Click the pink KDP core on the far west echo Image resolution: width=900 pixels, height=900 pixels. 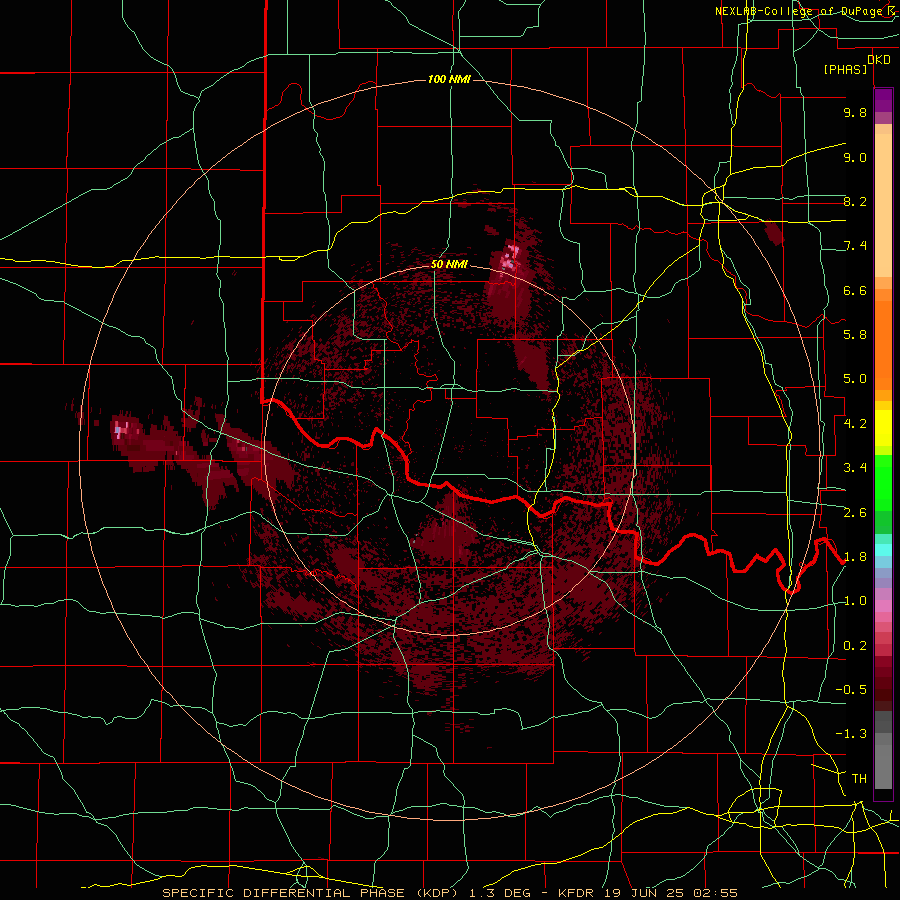tap(121, 429)
